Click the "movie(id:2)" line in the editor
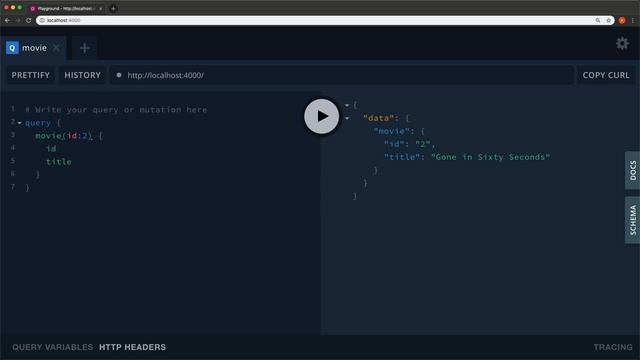This screenshot has width=640, height=360. pos(69,136)
